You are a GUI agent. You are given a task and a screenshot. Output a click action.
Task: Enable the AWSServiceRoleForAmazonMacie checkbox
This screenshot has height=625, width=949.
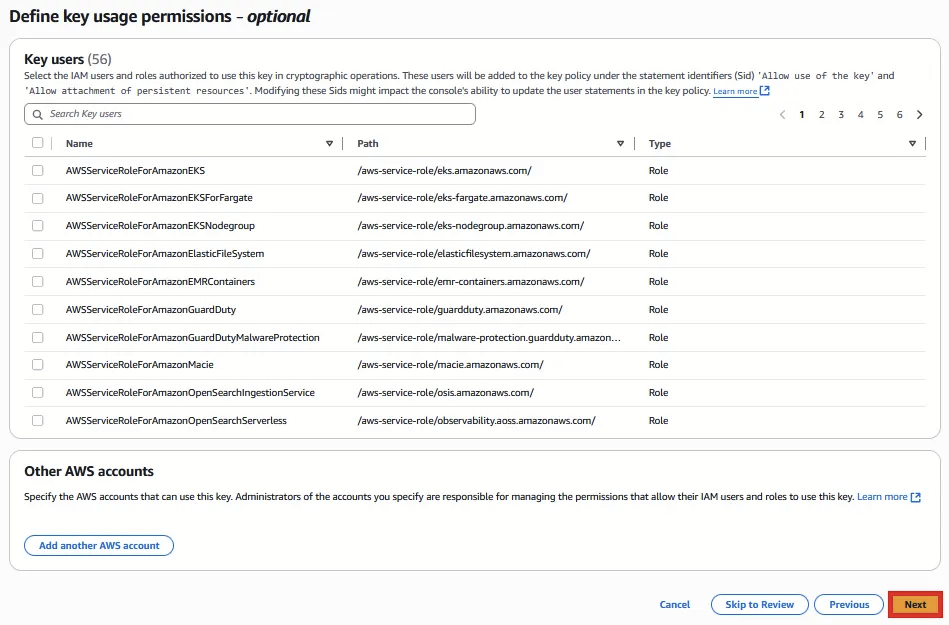(x=38, y=365)
